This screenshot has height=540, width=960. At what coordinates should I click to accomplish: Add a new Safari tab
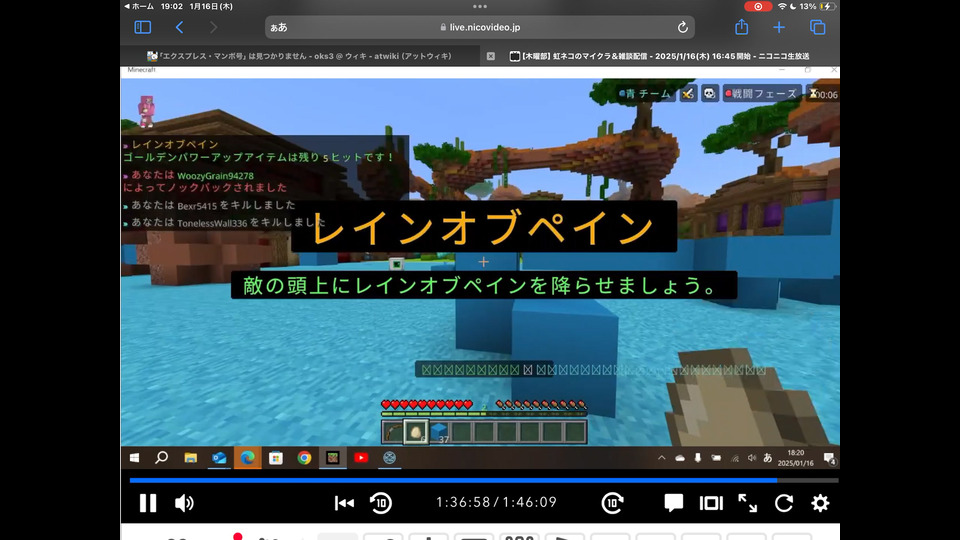779,27
